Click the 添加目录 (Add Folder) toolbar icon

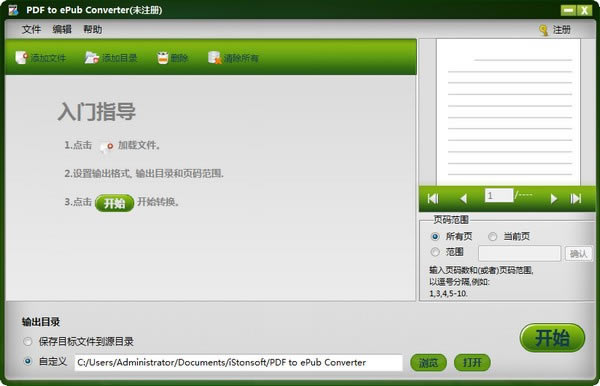point(92,58)
